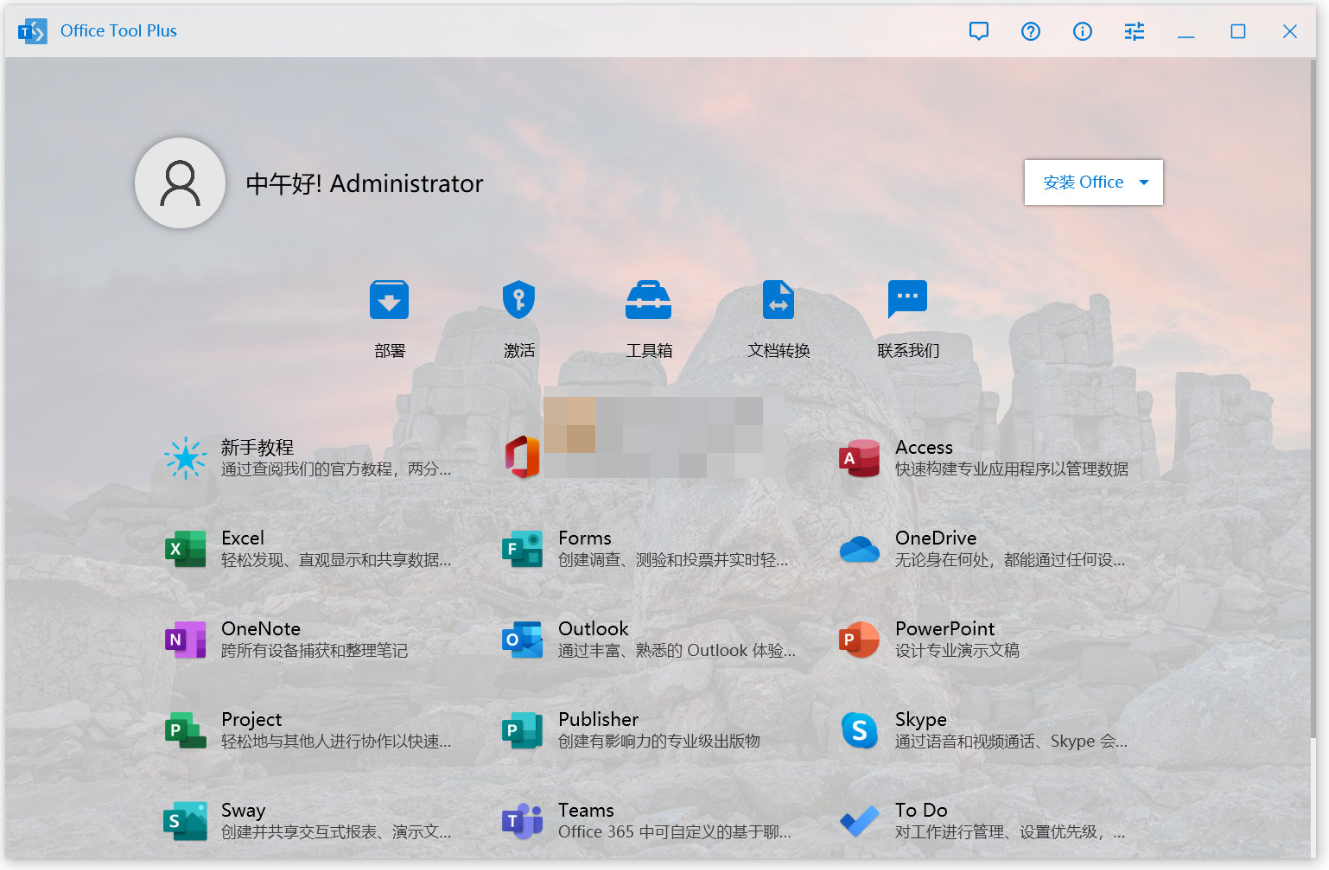Open feedback with the chat bubble icon
The width and height of the screenshot is (1329, 870).
(979, 31)
